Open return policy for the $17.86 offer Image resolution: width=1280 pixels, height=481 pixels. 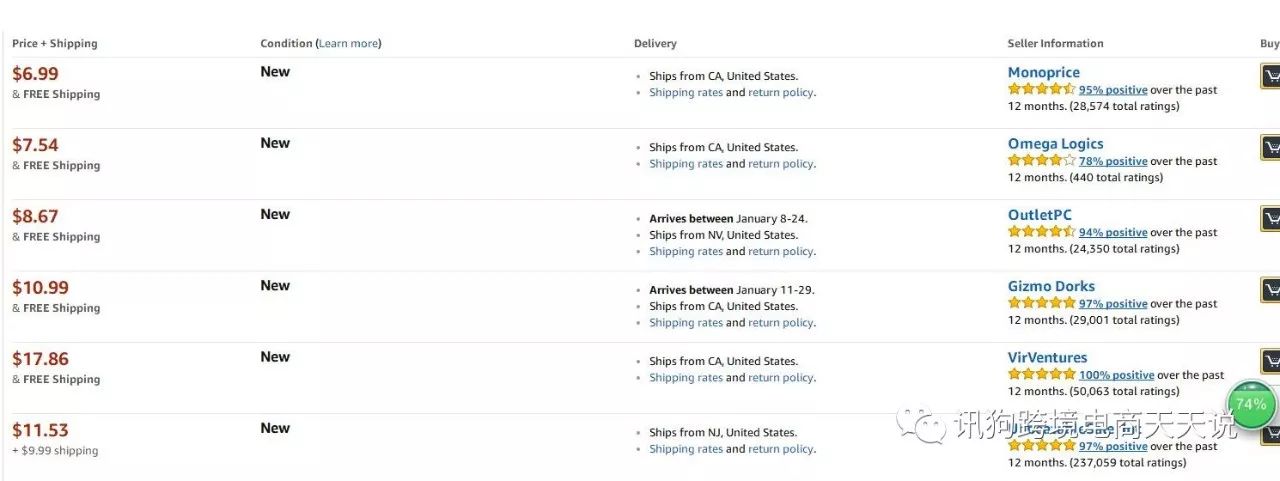[780, 377]
